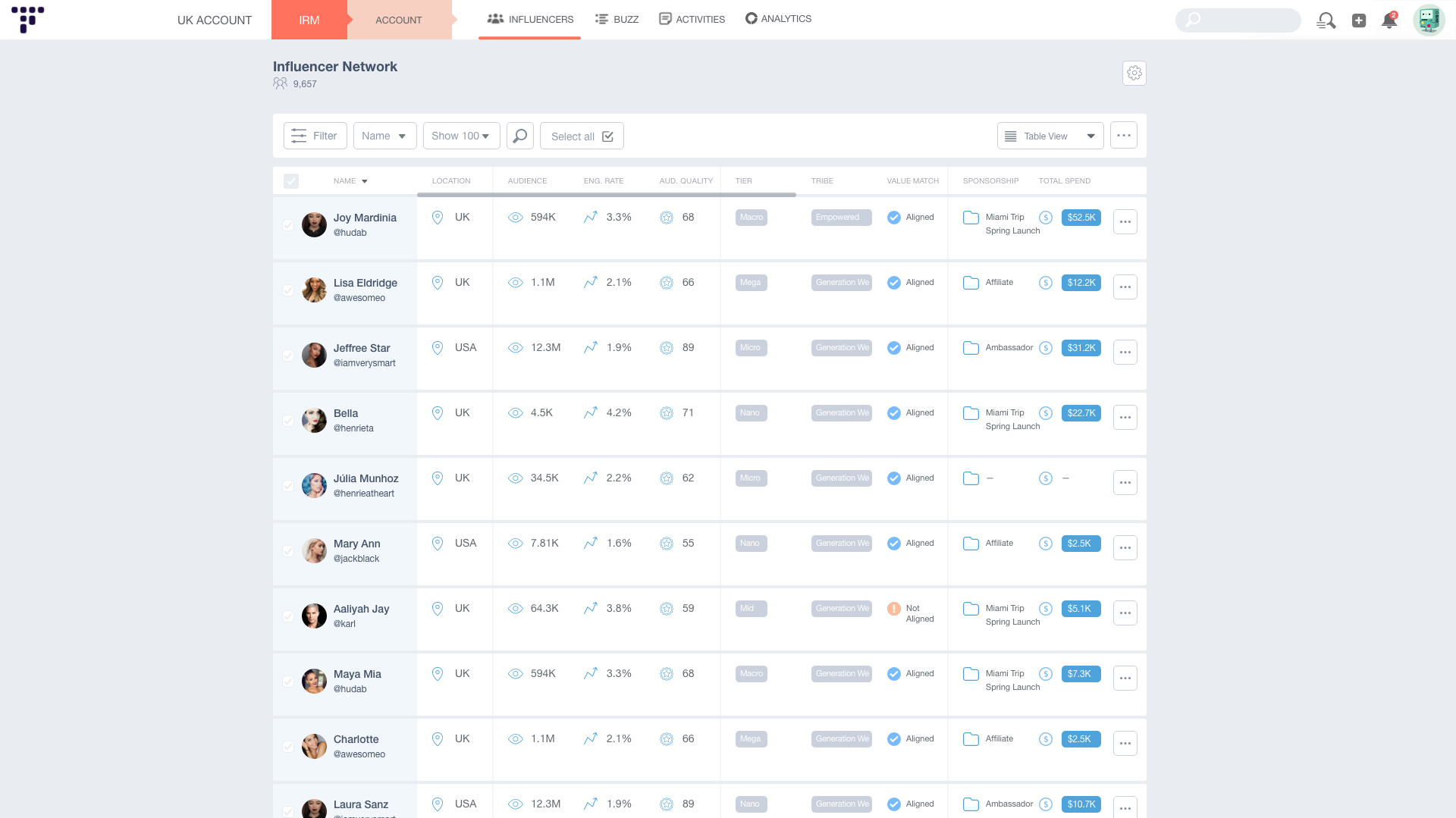Click the Macro tier tag for Joy Mardinia
This screenshot has width=1456, height=818.
[x=752, y=218]
